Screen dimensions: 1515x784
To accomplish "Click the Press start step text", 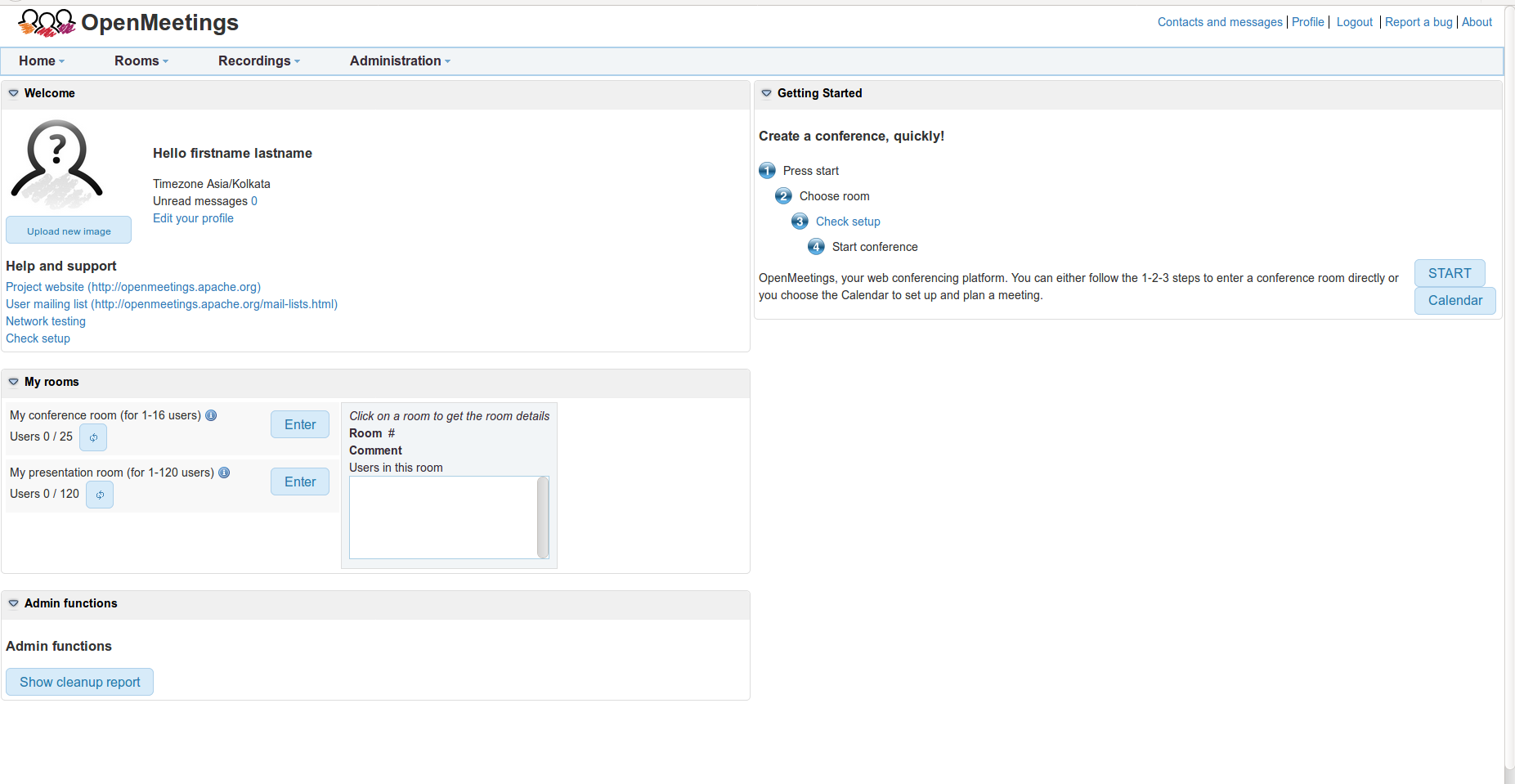I will click(x=811, y=171).
